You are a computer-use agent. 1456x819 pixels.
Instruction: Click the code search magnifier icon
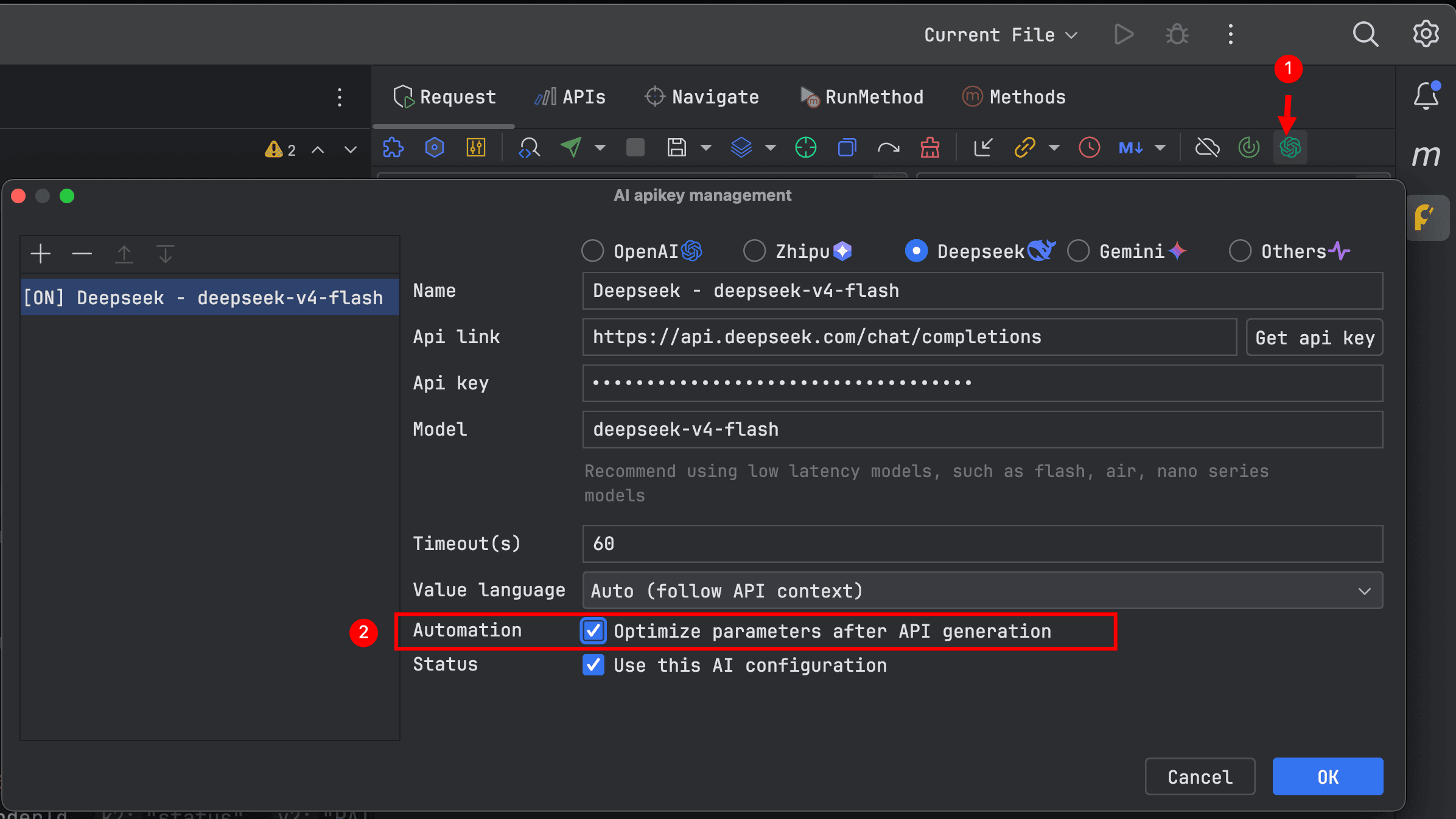click(529, 147)
